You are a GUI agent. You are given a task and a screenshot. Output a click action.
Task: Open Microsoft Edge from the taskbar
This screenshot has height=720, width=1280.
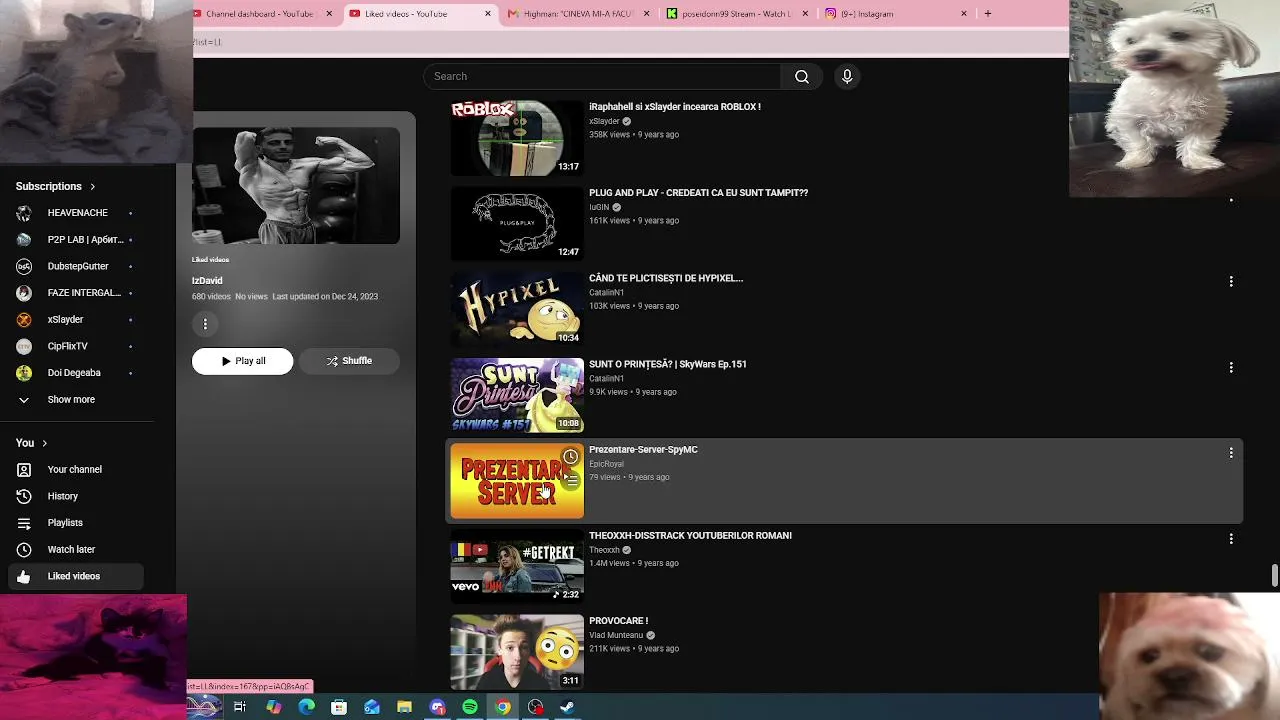[306, 707]
